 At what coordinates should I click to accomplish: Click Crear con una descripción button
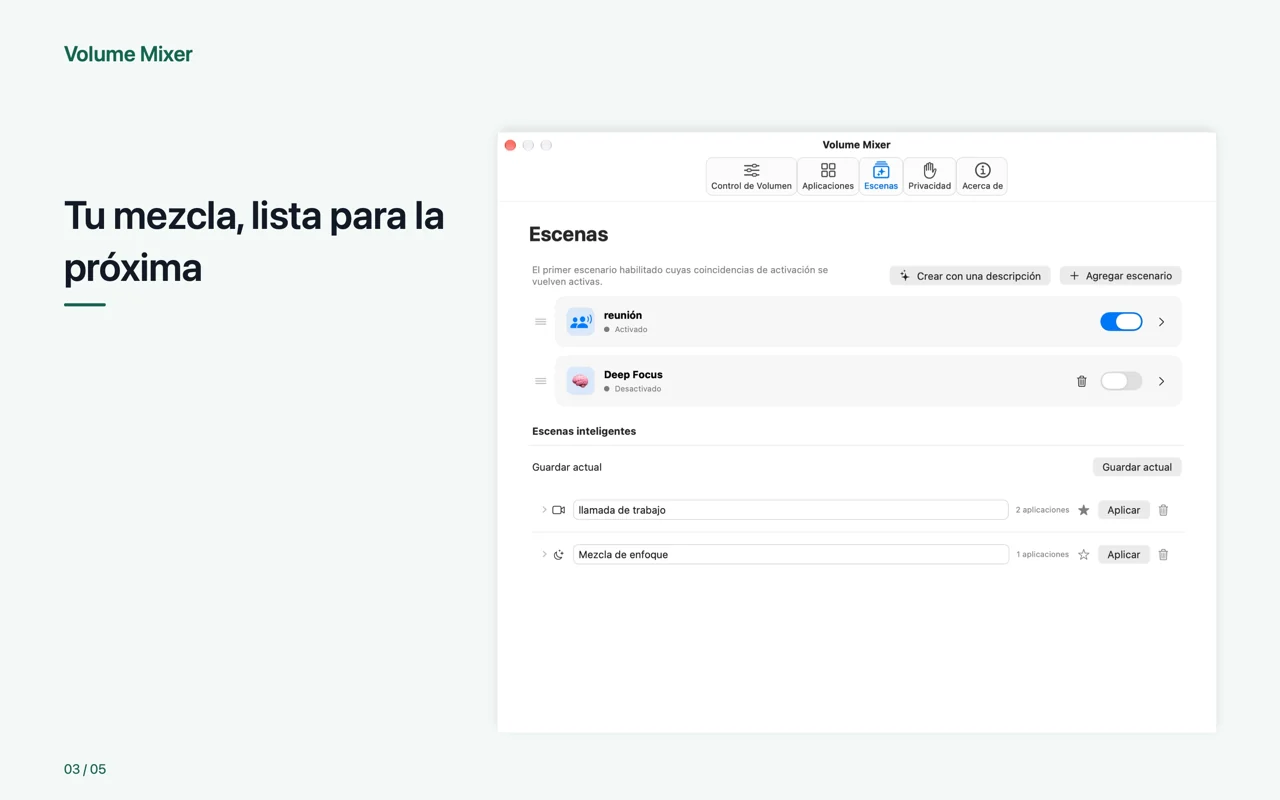coord(970,276)
